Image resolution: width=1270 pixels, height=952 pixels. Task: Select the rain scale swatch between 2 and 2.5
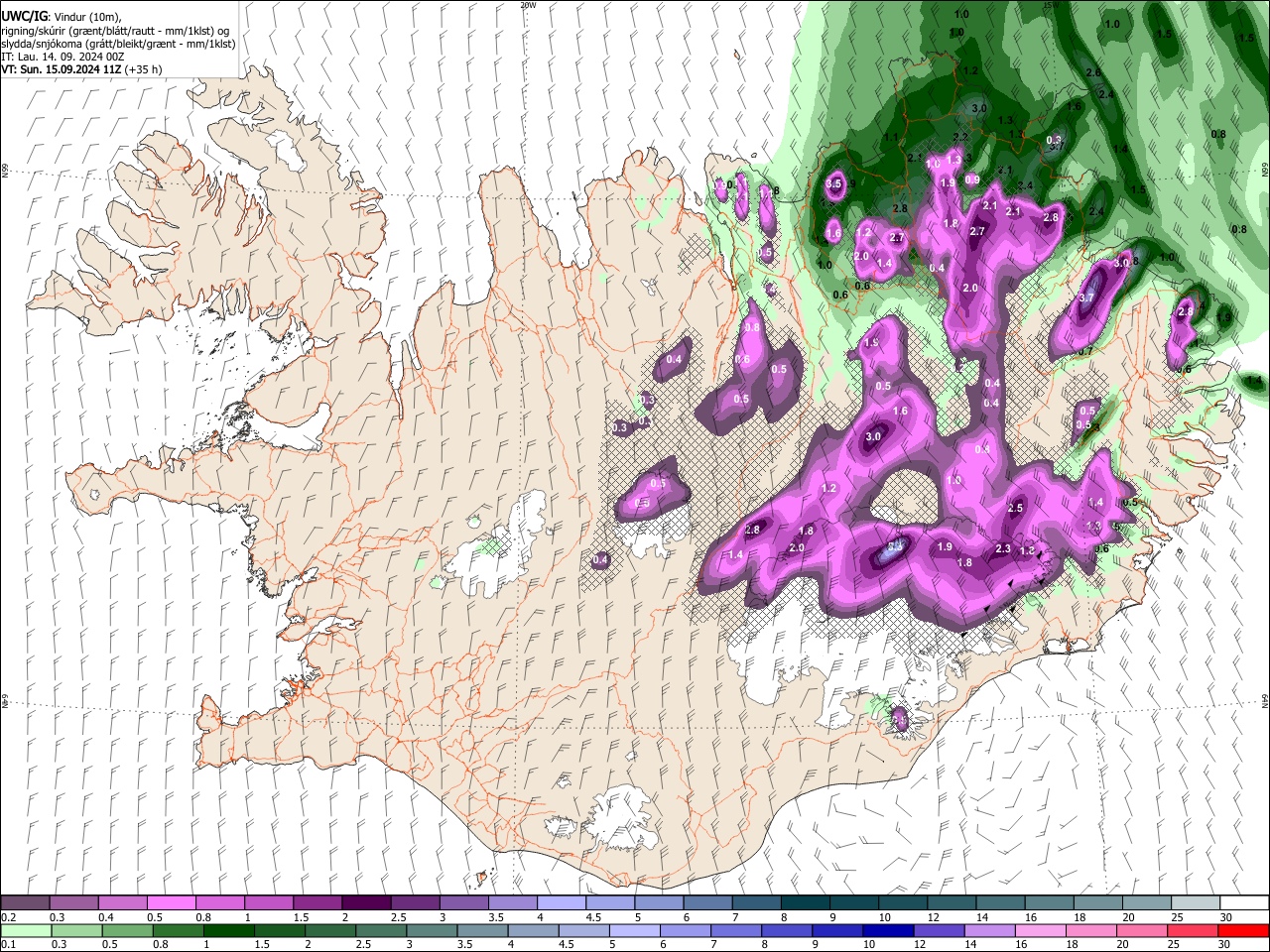pyautogui.click(x=330, y=930)
